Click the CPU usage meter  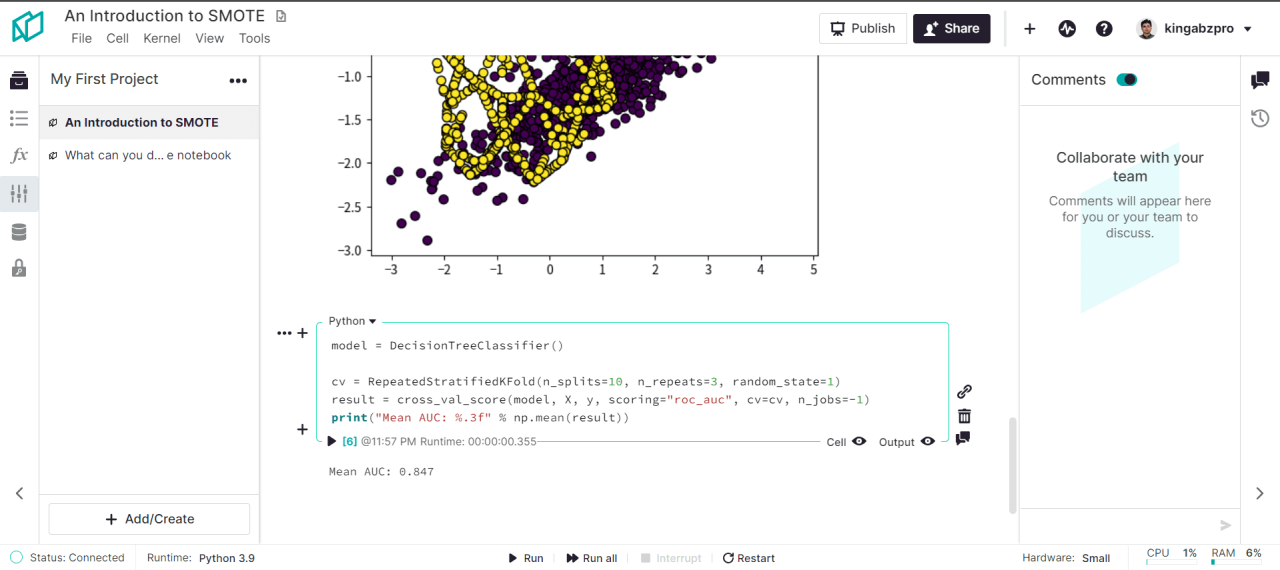pyautogui.click(x=1171, y=555)
